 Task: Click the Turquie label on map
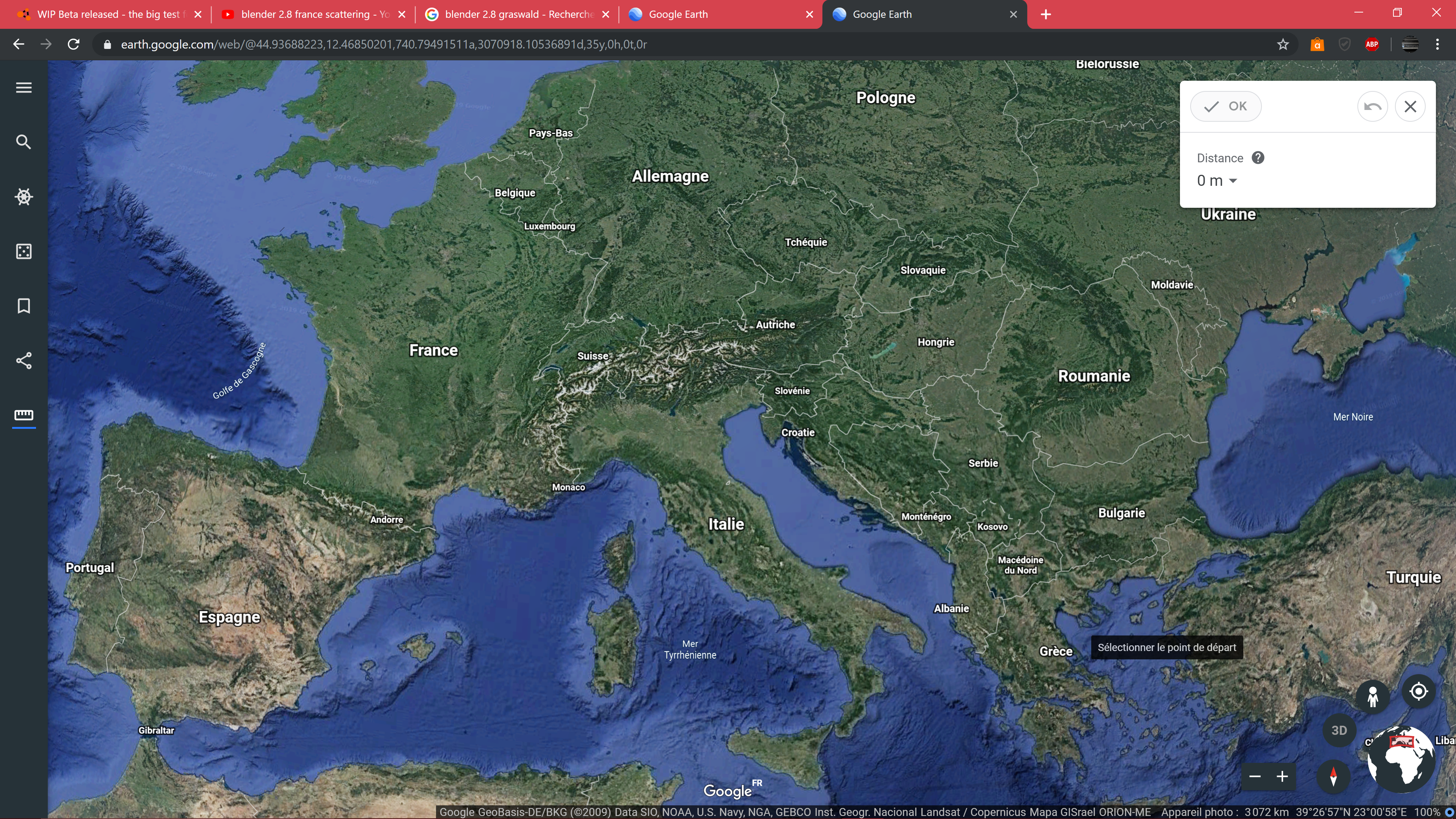1414,577
